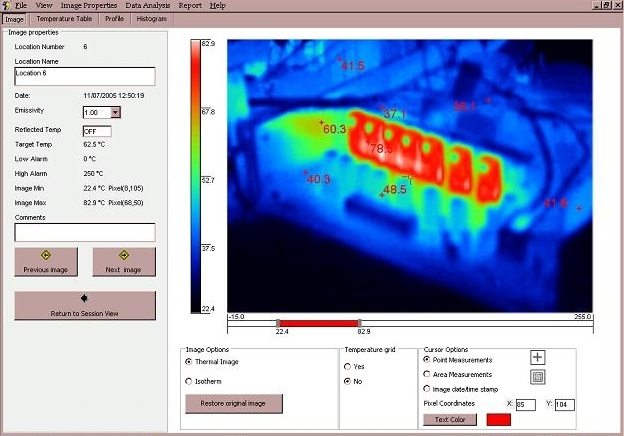Click the area measurement square icon
The image size is (624, 436).
[x=537, y=377]
